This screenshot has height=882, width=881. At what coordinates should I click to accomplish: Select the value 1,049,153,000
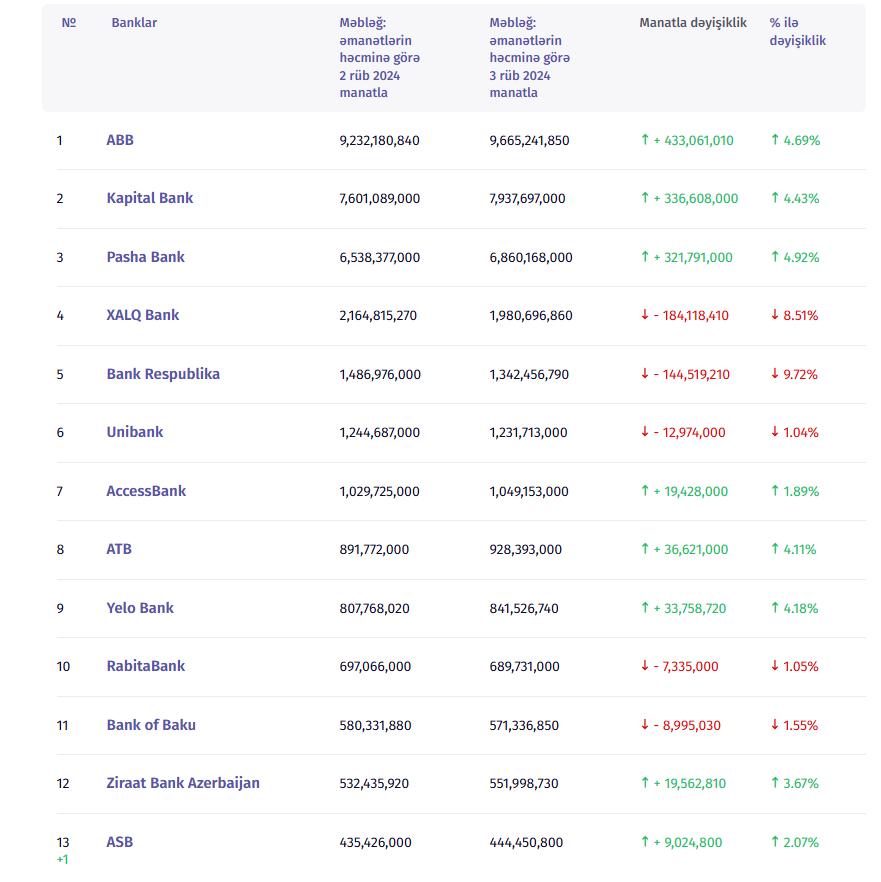[x=529, y=492]
